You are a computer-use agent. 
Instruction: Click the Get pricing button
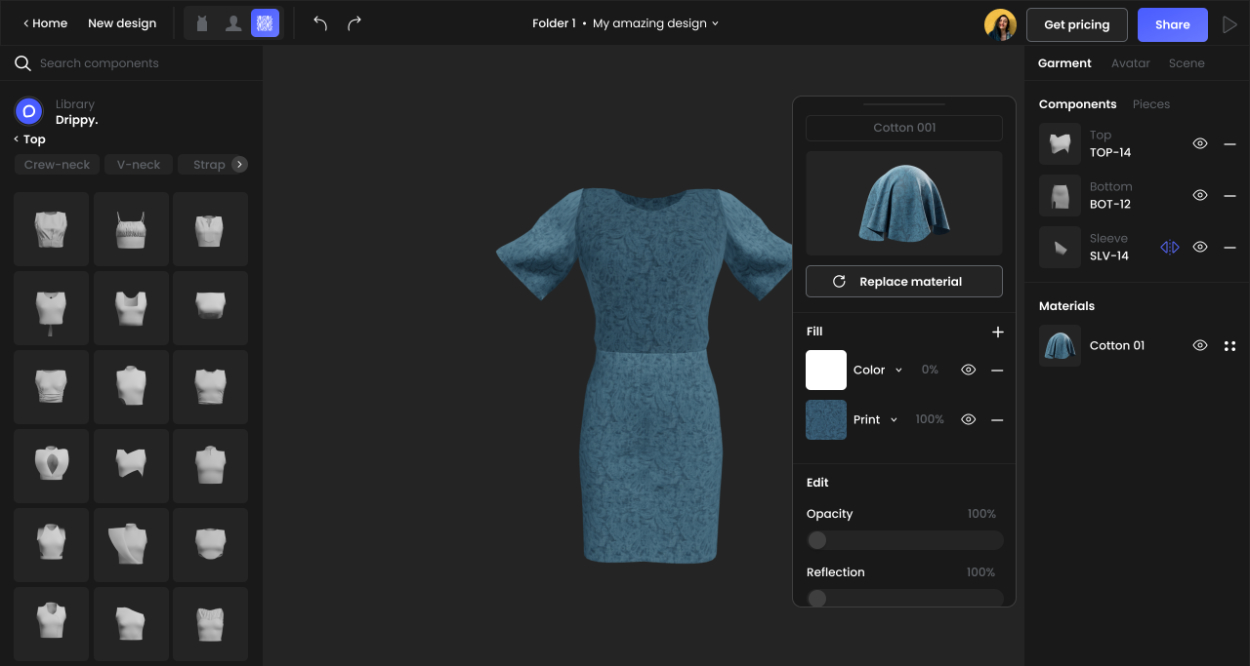(1076, 25)
